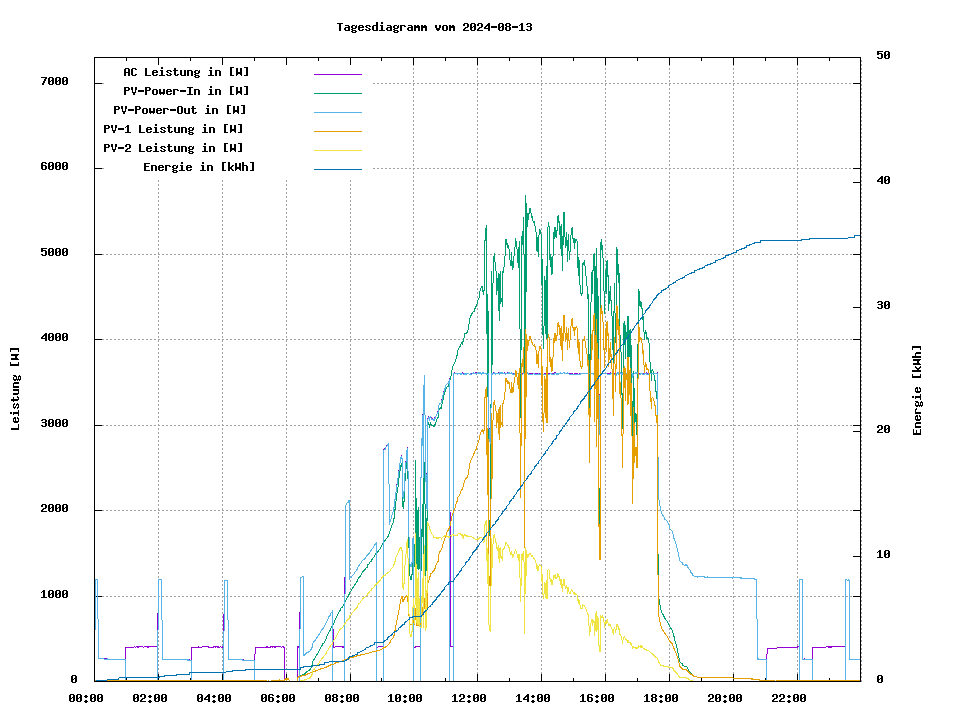Click the 20 value on energy axis

(883, 430)
